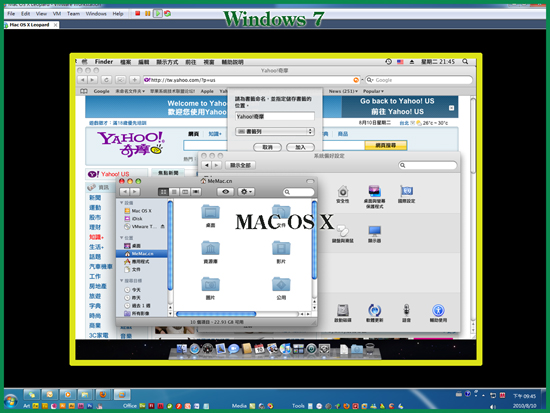Click the Safari reload button
This screenshot has width=550, height=413.
tap(106, 80)
